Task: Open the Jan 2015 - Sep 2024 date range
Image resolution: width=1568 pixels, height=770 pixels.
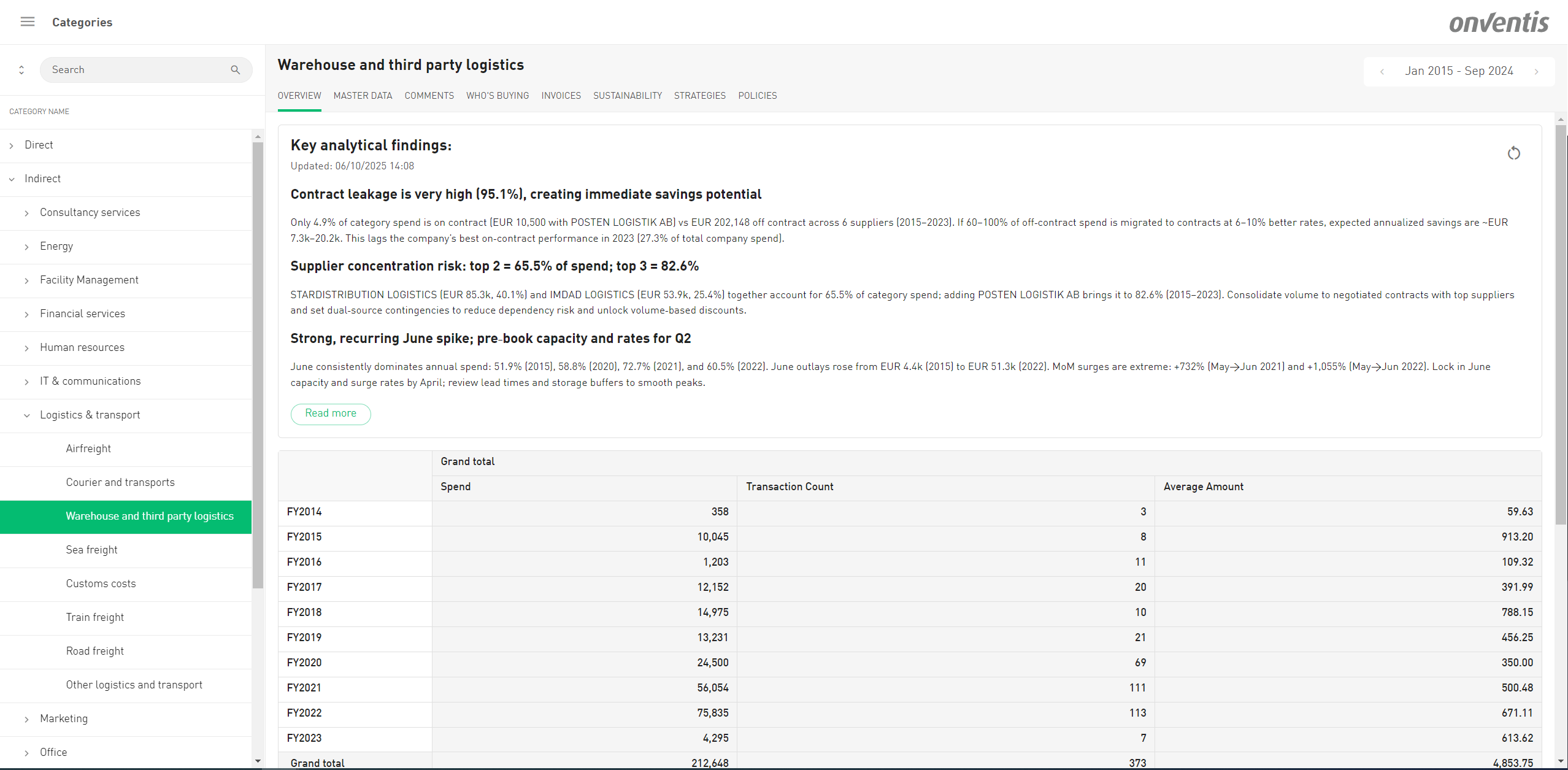Action: 1459,71
